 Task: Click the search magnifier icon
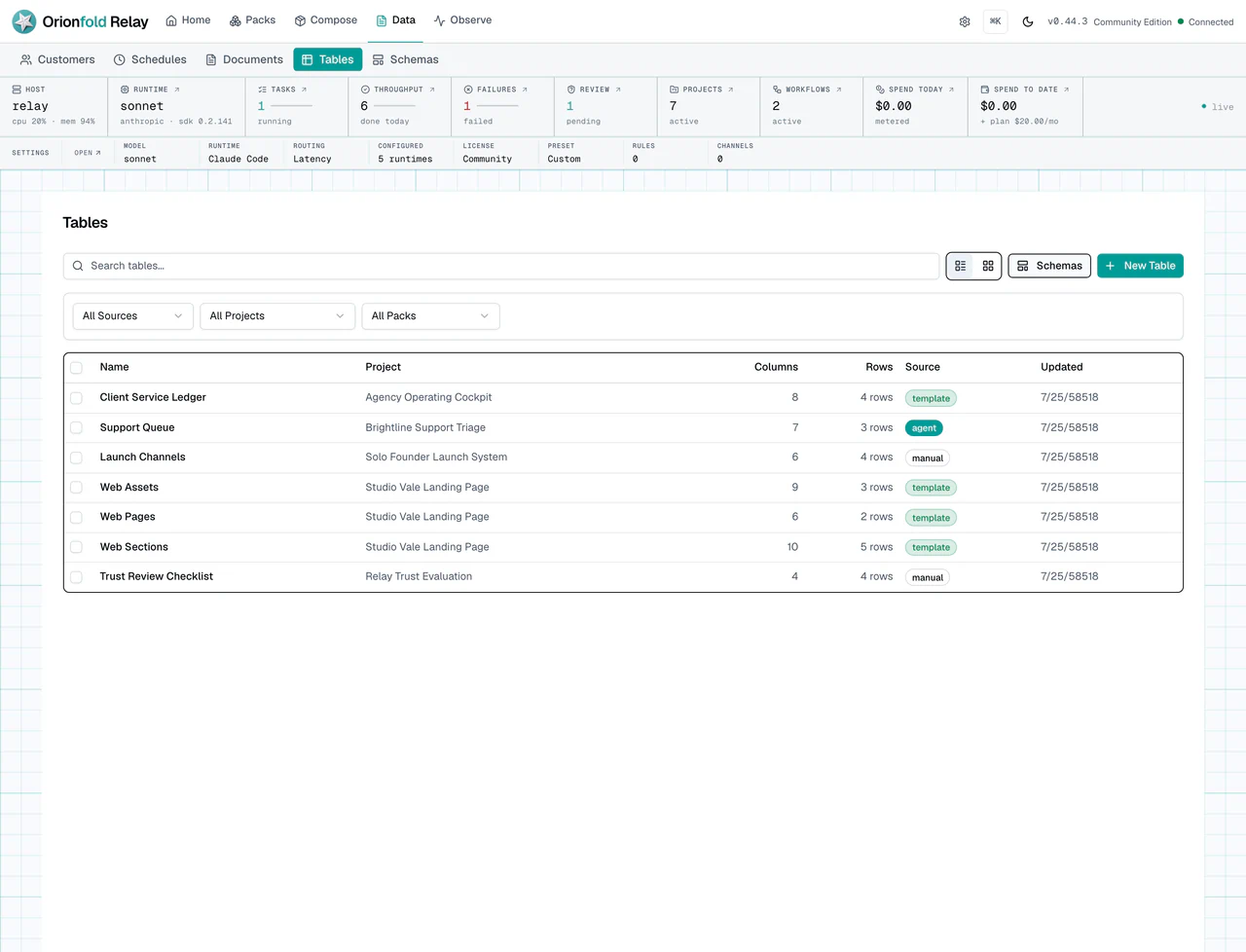(x=78, y=266)
